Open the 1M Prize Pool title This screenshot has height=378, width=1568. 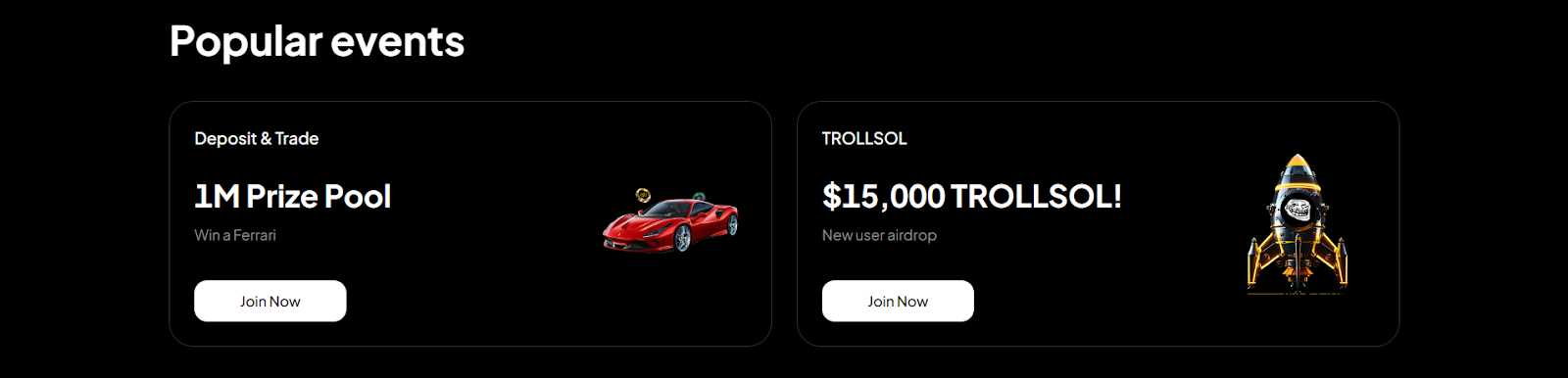click(x=293, y=197)
